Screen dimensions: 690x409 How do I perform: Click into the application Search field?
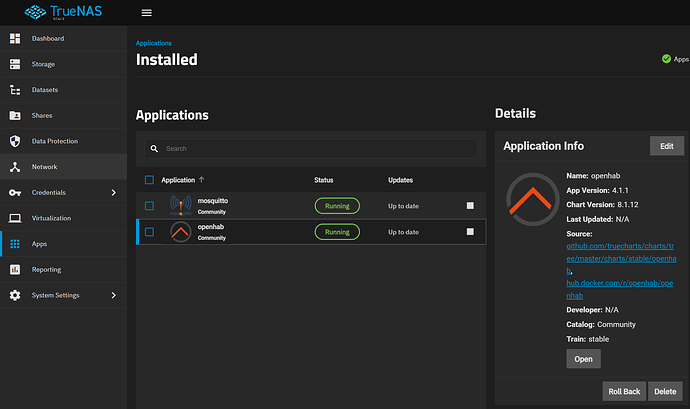[x=311, y=149]
